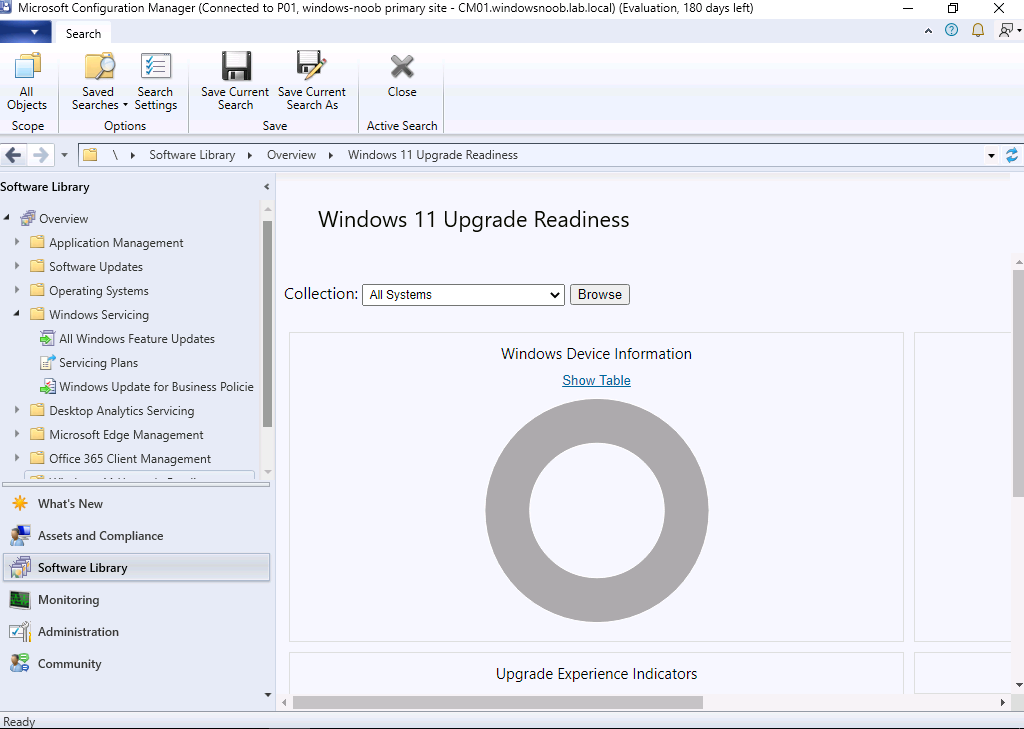Click the horizontal scrollbar right arrow
Image resolution: width=1024 pixels, height=729 pixels.
[x=1002, y=703]
